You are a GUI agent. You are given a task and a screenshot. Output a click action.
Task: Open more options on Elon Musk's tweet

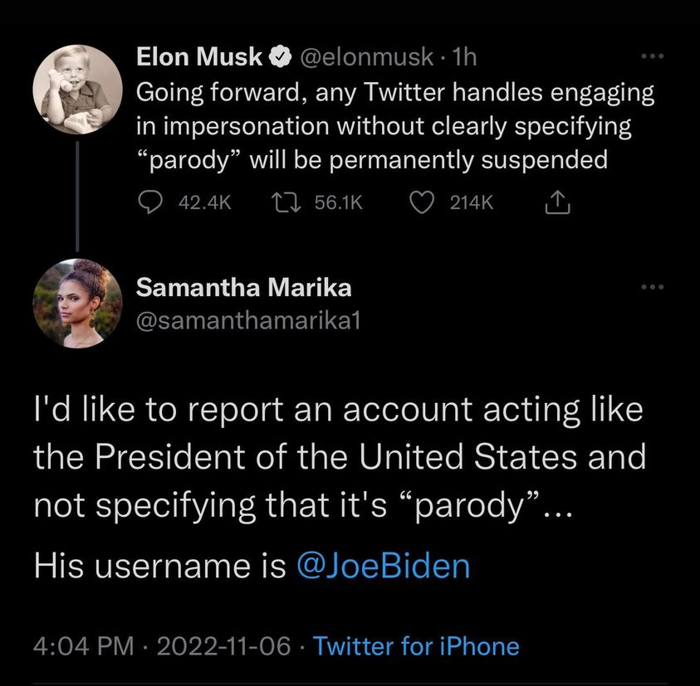(653, 58)
